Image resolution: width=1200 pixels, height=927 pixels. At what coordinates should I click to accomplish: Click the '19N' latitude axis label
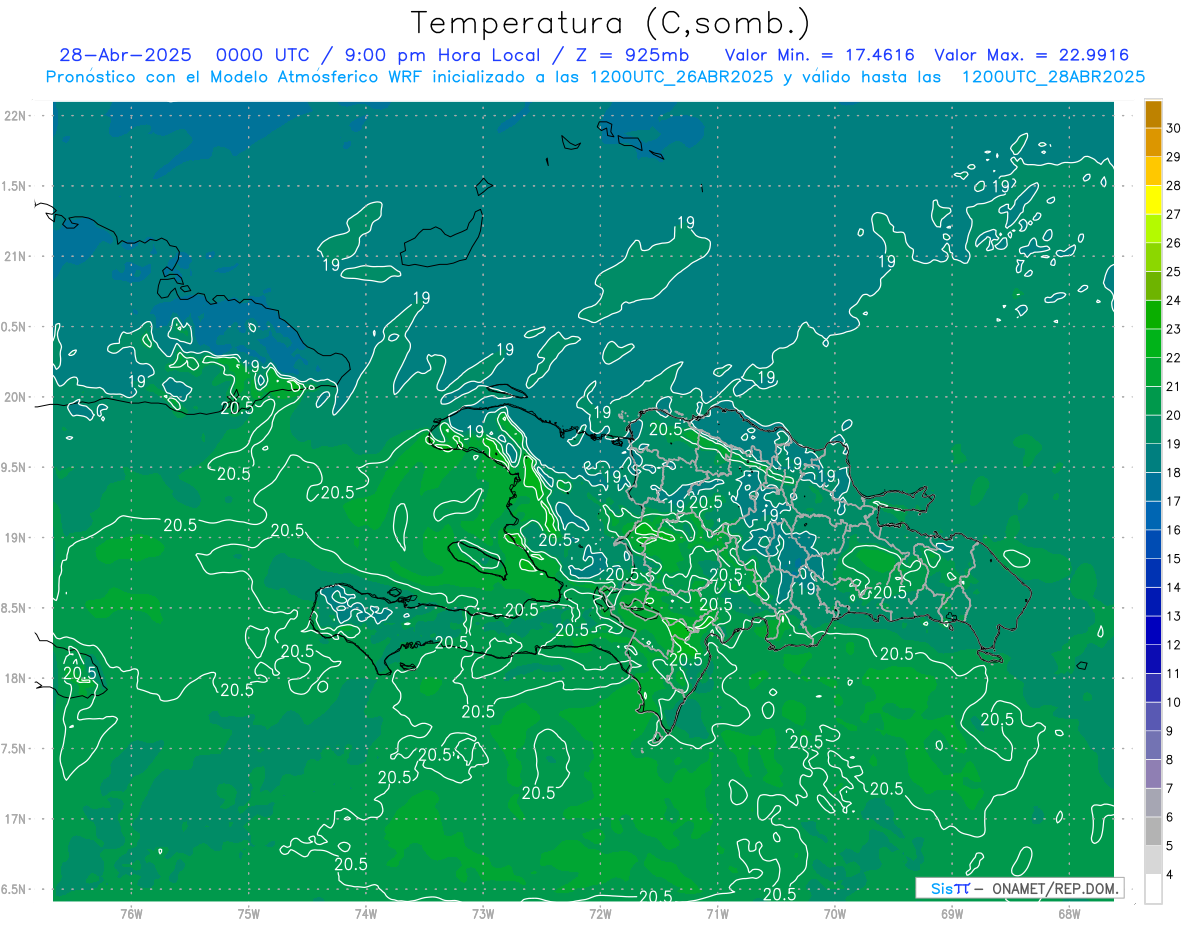tap(16, 537)
